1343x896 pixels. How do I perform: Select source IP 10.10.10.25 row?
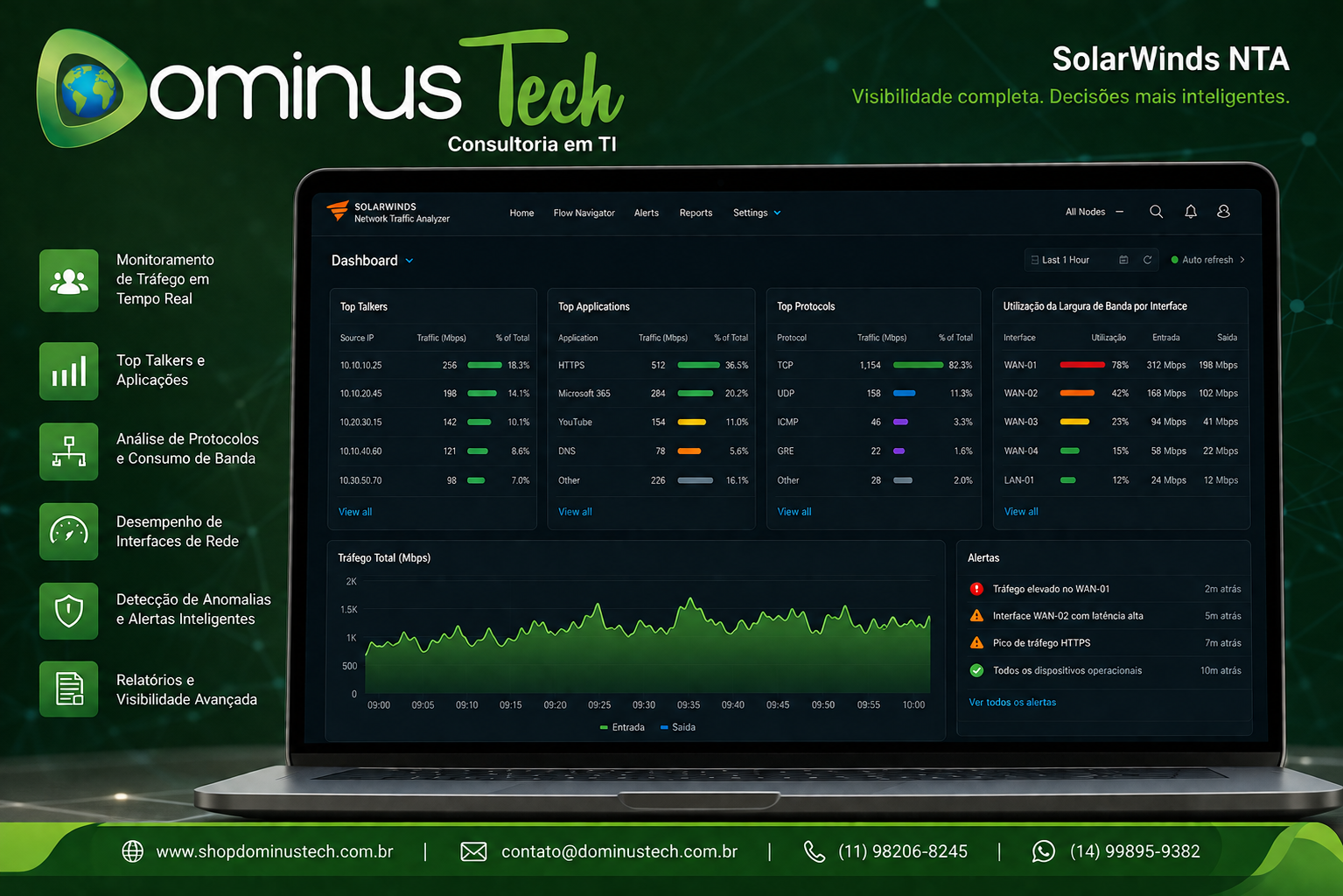[434, 365]
